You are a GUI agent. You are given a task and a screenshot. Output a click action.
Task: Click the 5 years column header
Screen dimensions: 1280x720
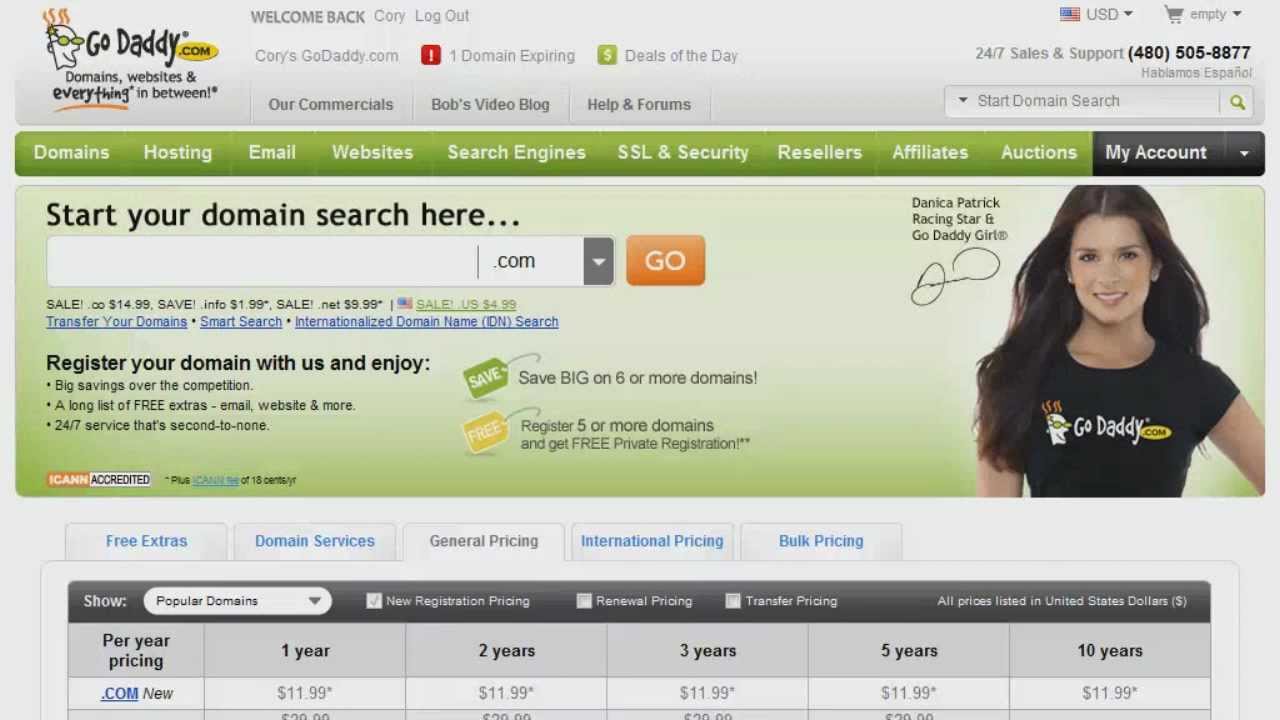point(909,651)
